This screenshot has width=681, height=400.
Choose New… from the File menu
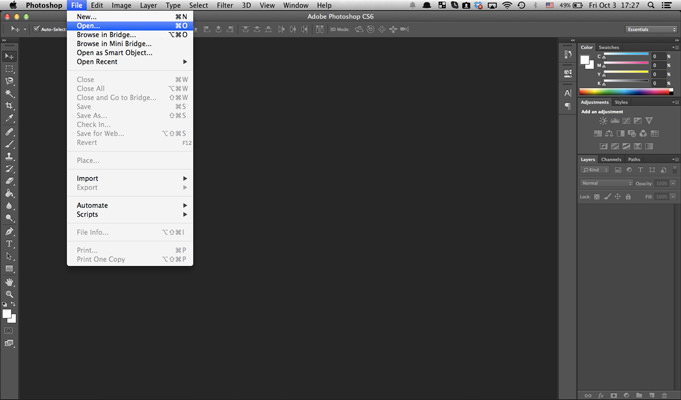[x=130, y=17]
